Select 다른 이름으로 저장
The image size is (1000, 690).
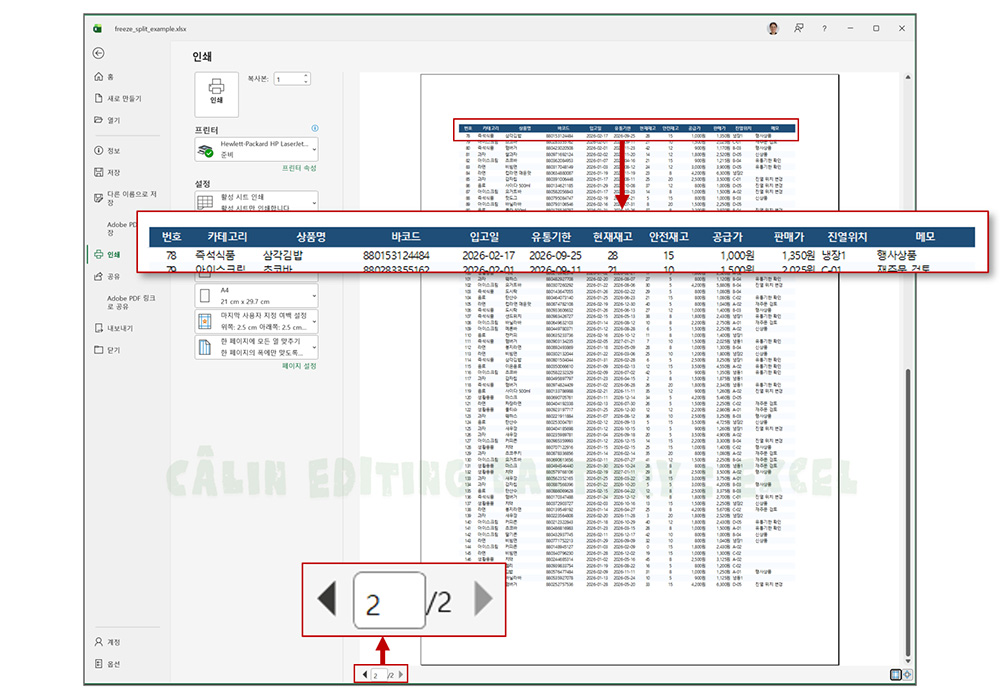click(x=126, y=198)
